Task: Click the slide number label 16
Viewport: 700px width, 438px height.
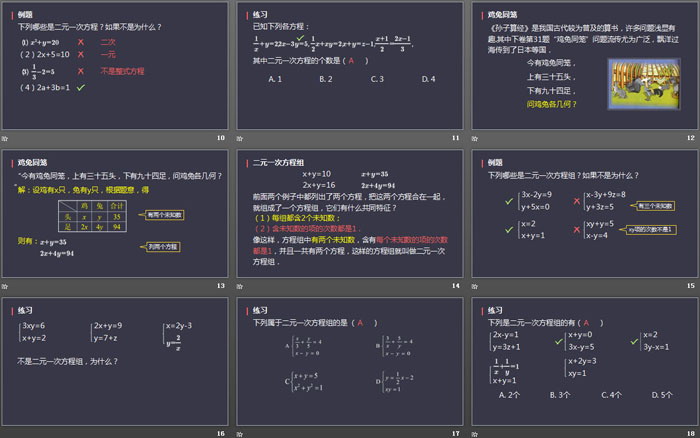Action: click(221, 434)
